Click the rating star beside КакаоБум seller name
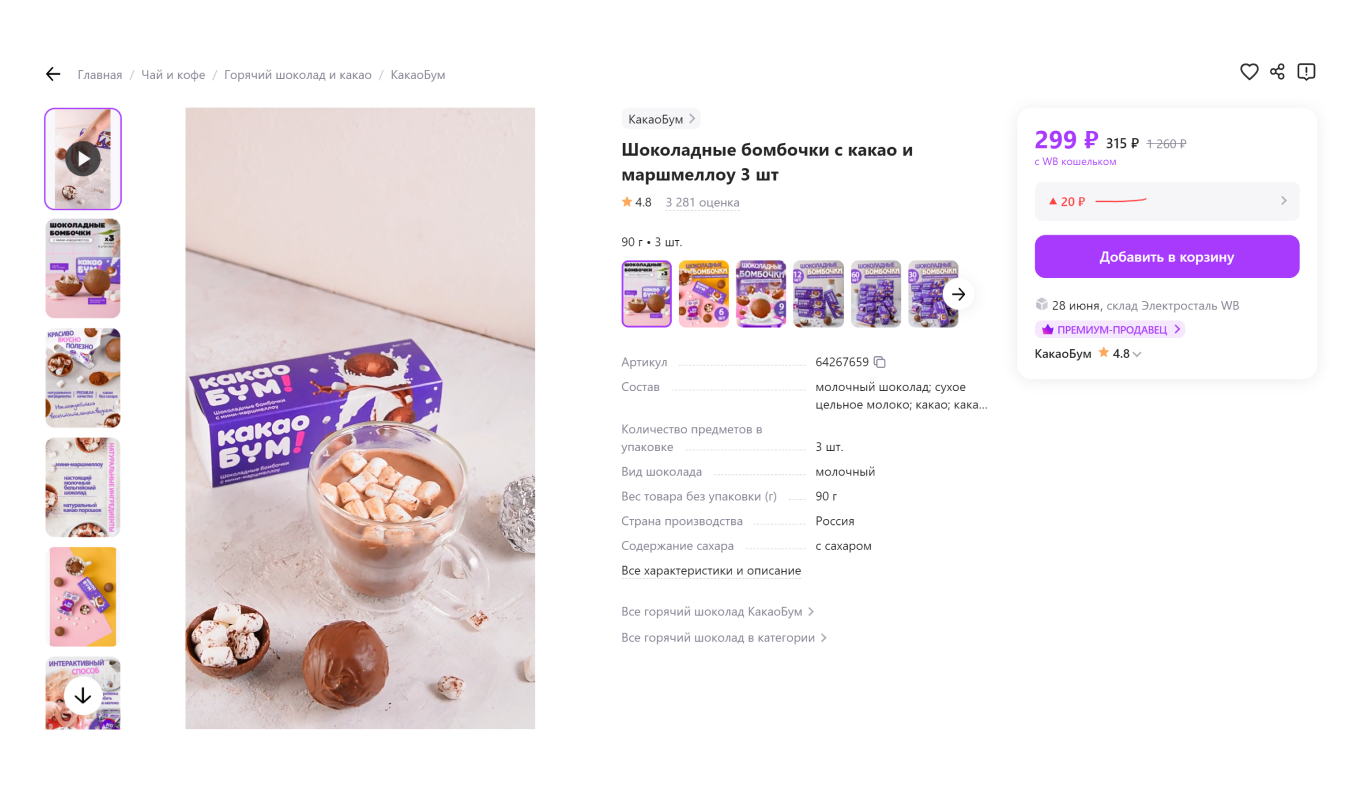Screen dimensions: 1360x795 [x=1102, y=352]
